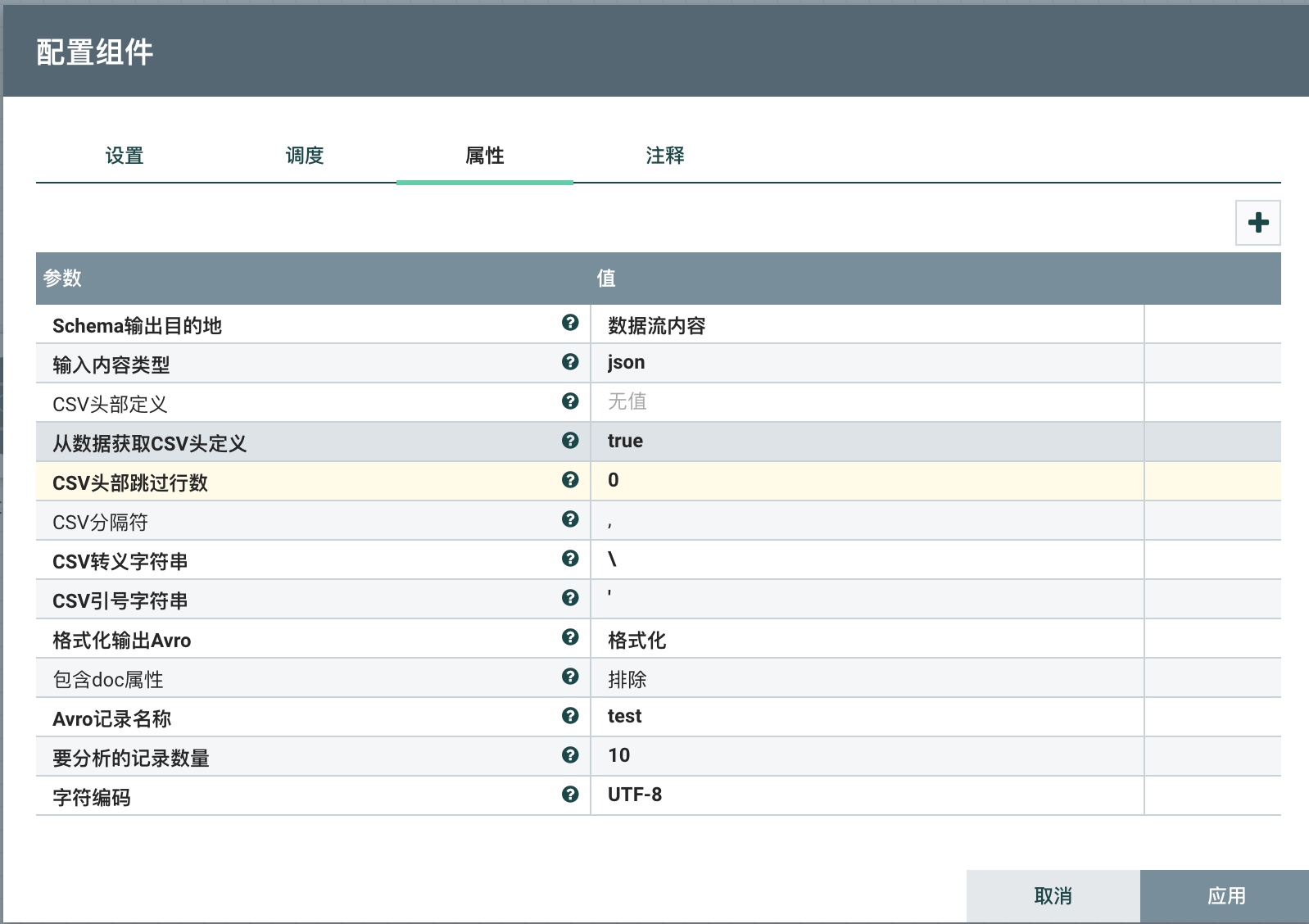The height and width of the screenshot is (924, 1309).
Task: Open the 调度 tab
Action: [305, 156]
